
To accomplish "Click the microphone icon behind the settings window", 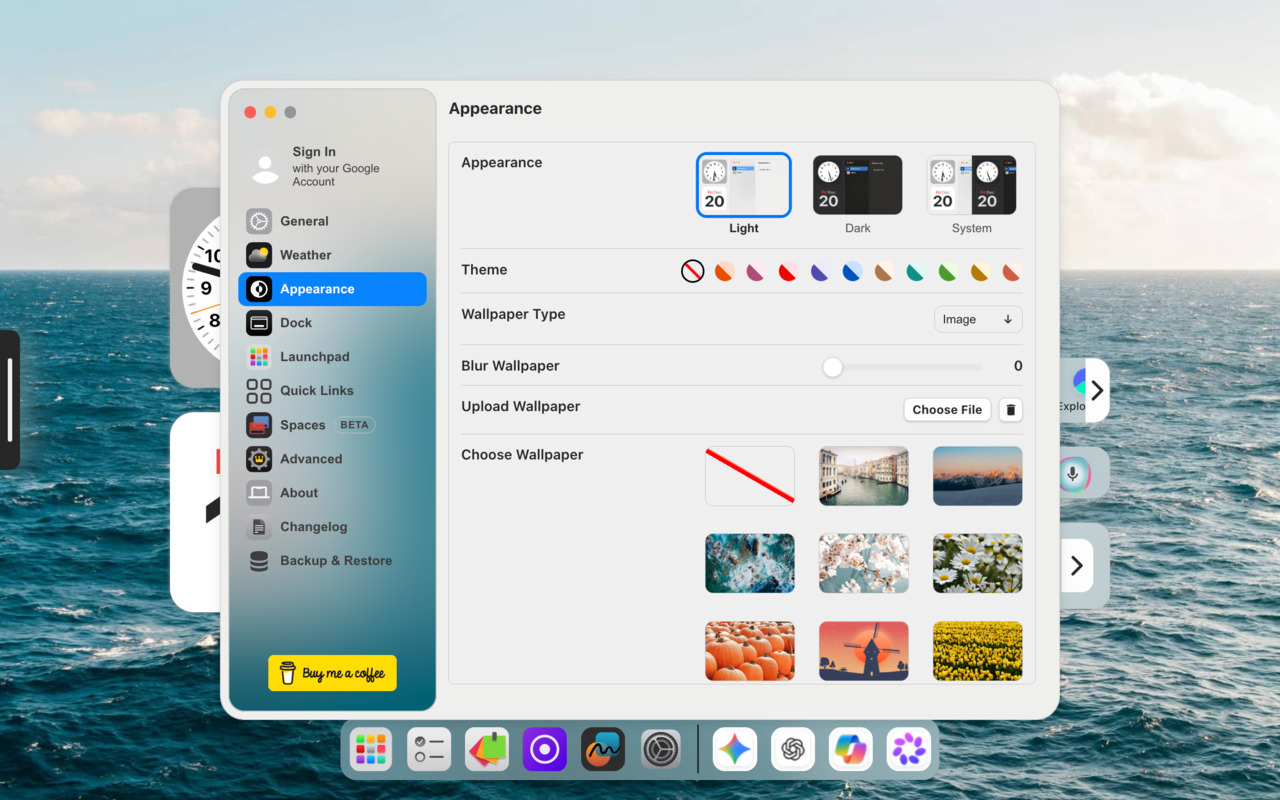I will tap(1073, 473).
